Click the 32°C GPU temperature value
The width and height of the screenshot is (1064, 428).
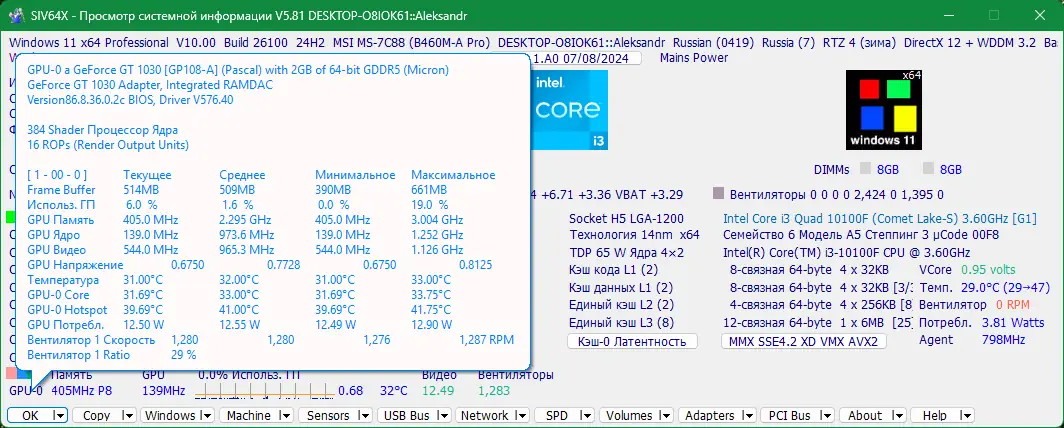[x=394, y=391]
